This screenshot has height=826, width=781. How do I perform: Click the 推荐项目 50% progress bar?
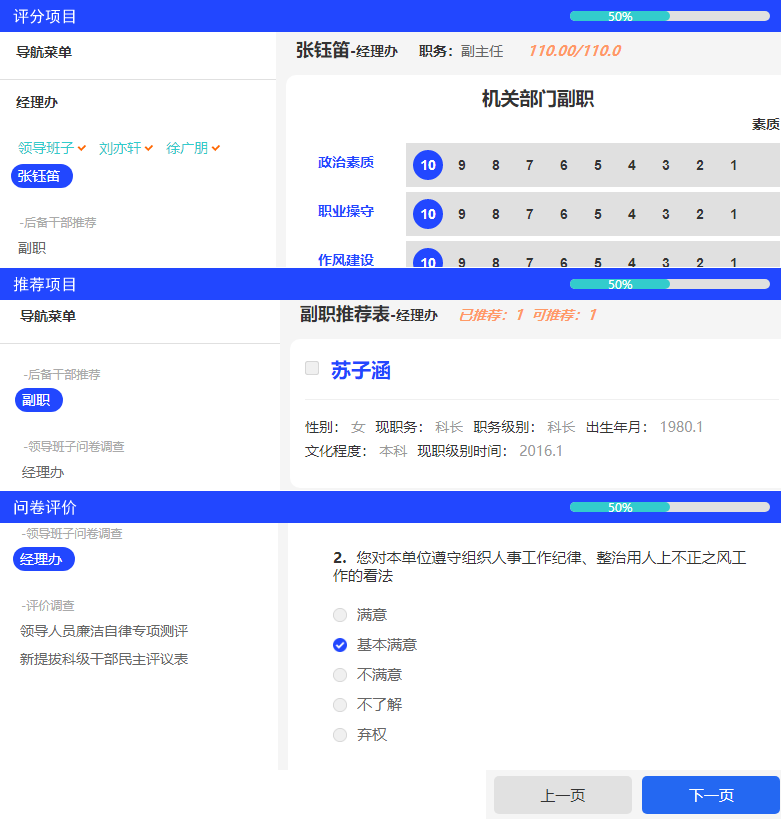669,284
